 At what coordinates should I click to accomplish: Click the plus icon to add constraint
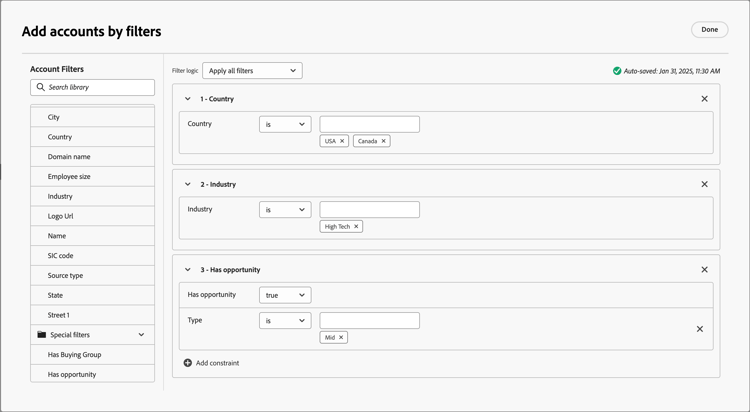click(188, 363)
